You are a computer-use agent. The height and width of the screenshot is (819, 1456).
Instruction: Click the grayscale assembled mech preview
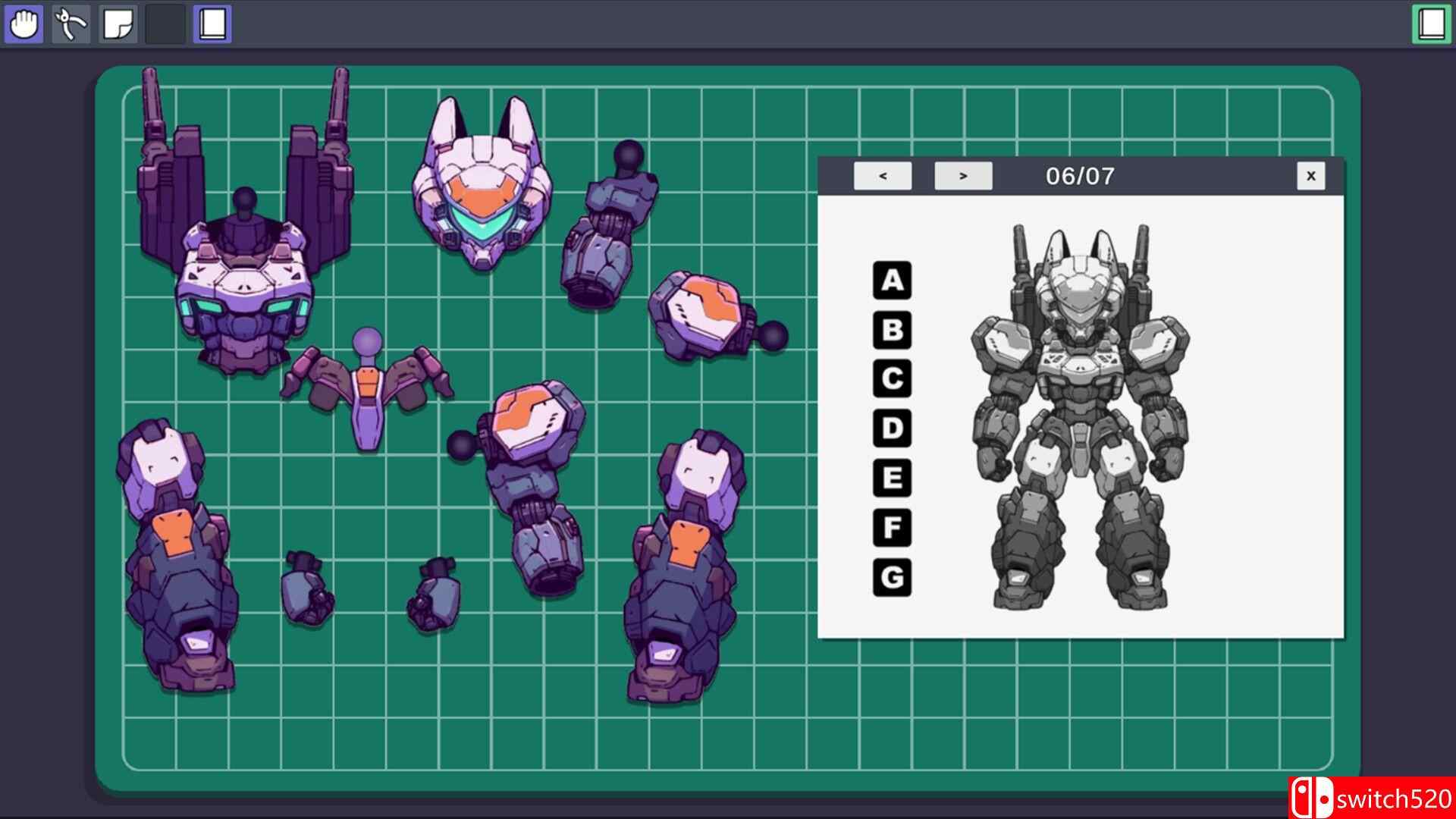pos(1081,417)
